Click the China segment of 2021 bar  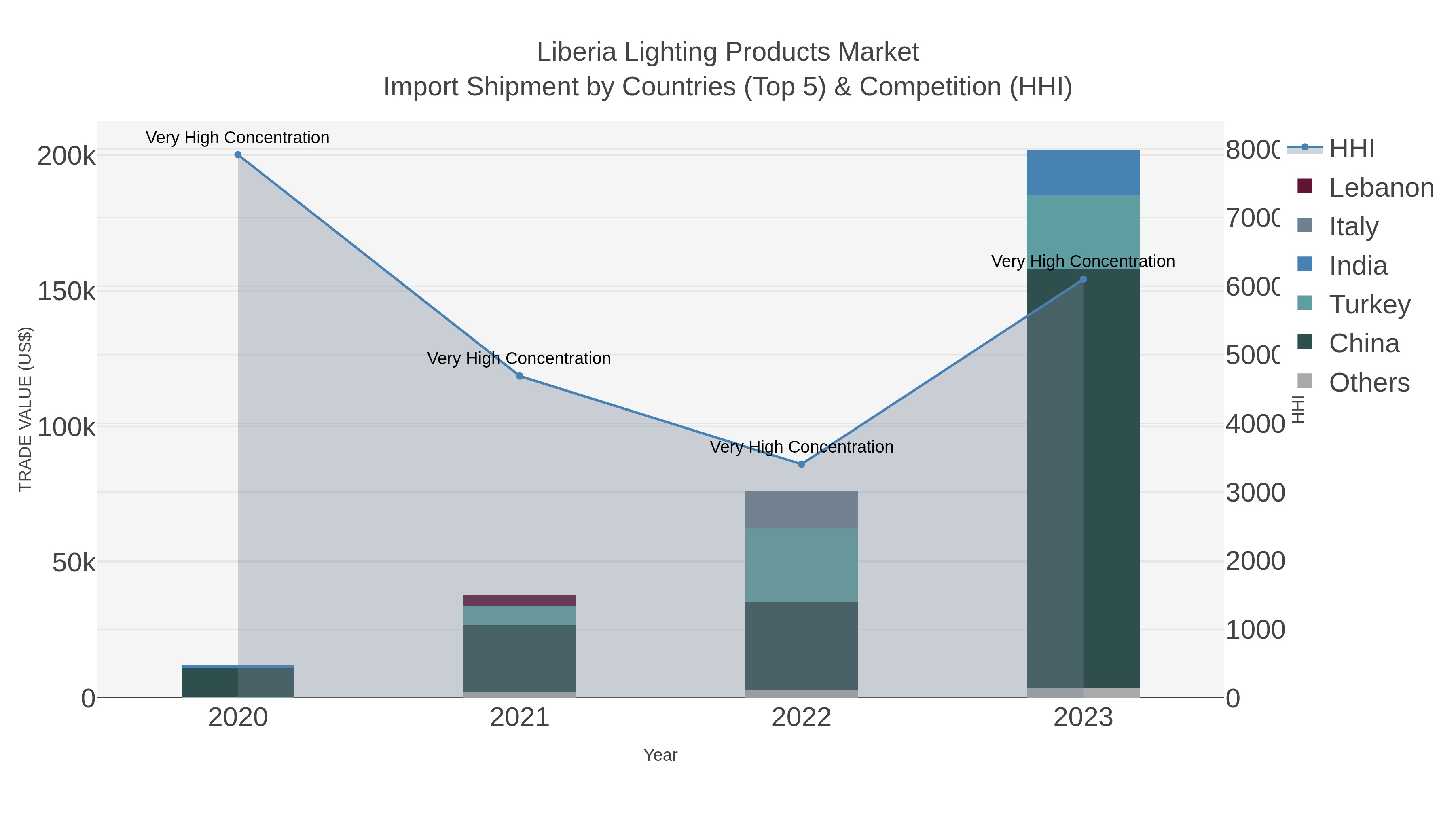(519, 658)
